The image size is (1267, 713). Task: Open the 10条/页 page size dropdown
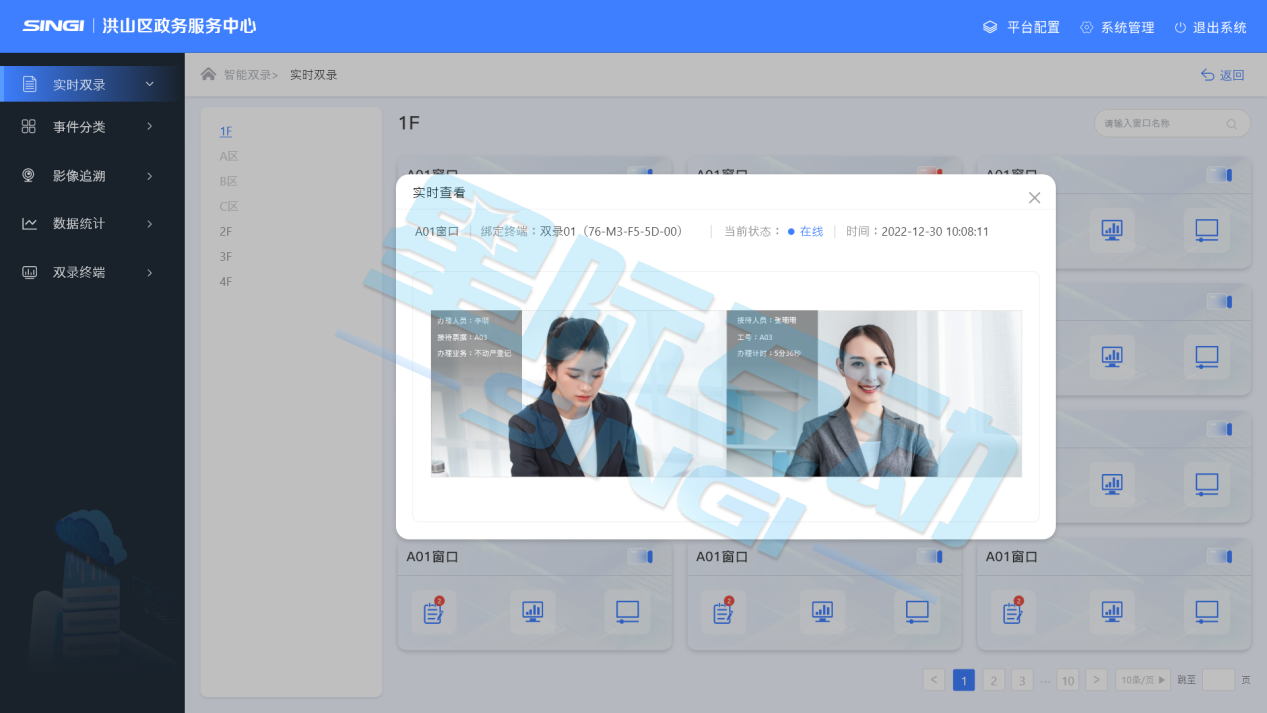[1143, 680]
